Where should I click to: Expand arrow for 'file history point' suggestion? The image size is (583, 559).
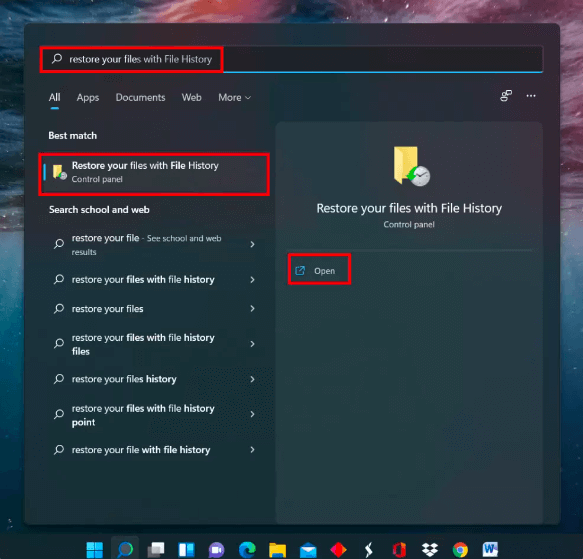252,414
